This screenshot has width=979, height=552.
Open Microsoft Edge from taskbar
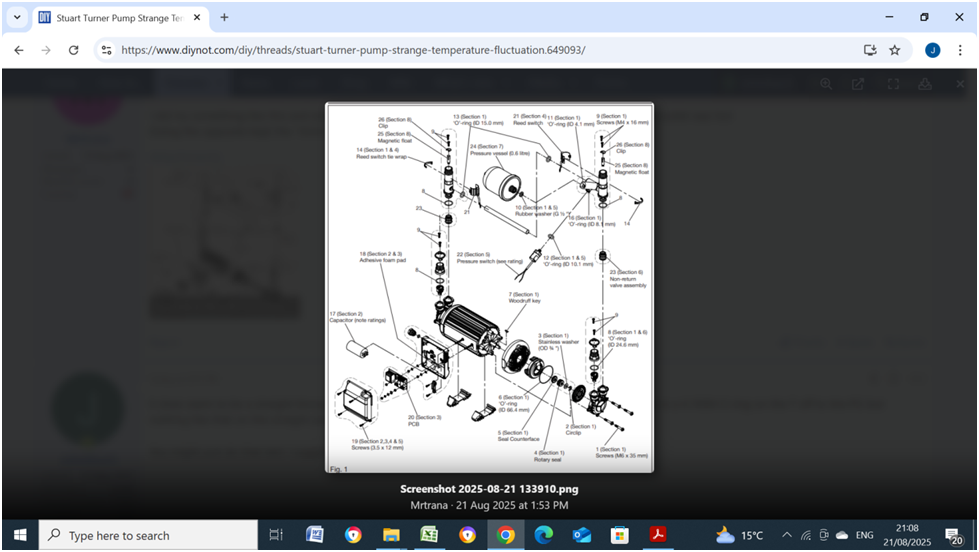(x=544, y=535)
